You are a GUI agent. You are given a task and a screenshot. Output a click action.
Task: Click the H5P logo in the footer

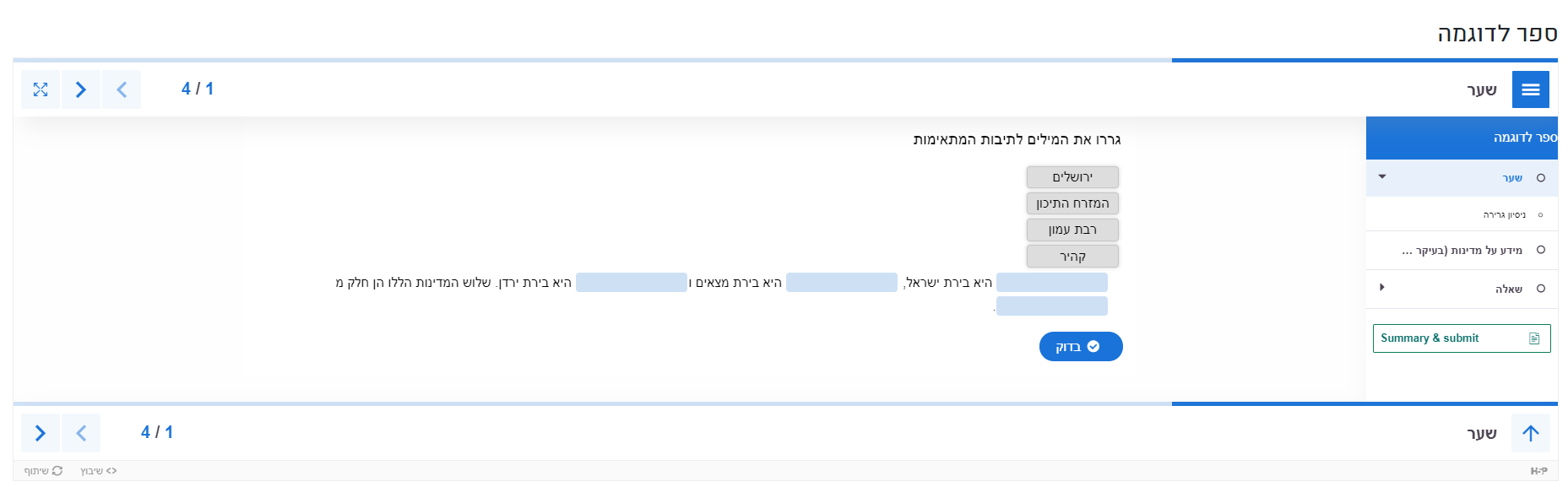(1538, 471)
